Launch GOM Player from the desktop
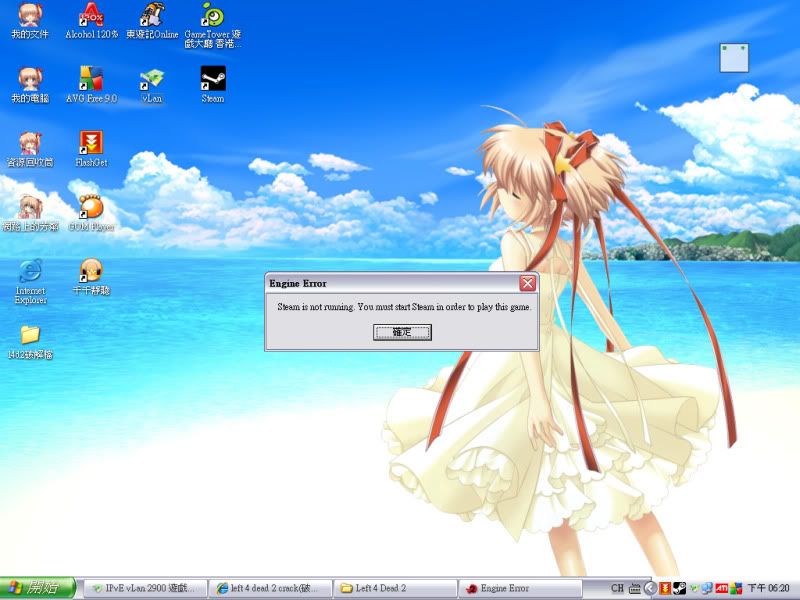 [x=91, y=207]
